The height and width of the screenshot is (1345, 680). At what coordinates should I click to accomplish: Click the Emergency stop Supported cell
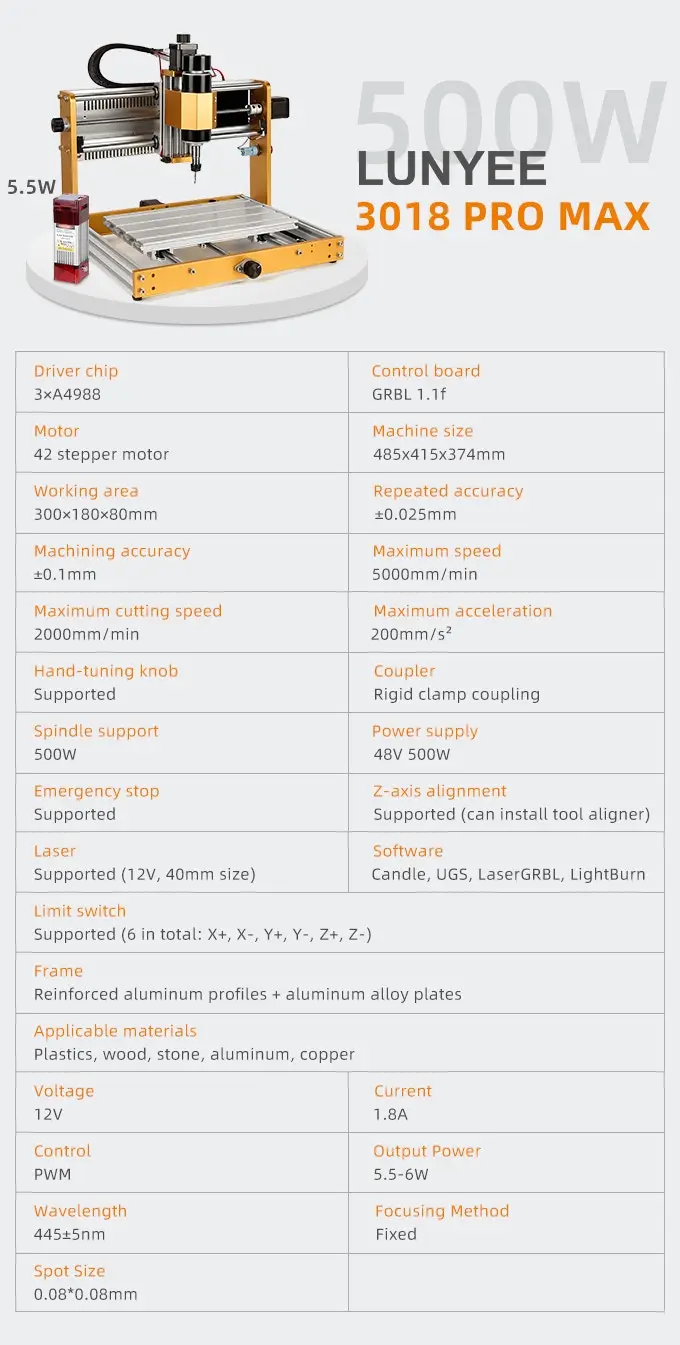click(182, 802)
